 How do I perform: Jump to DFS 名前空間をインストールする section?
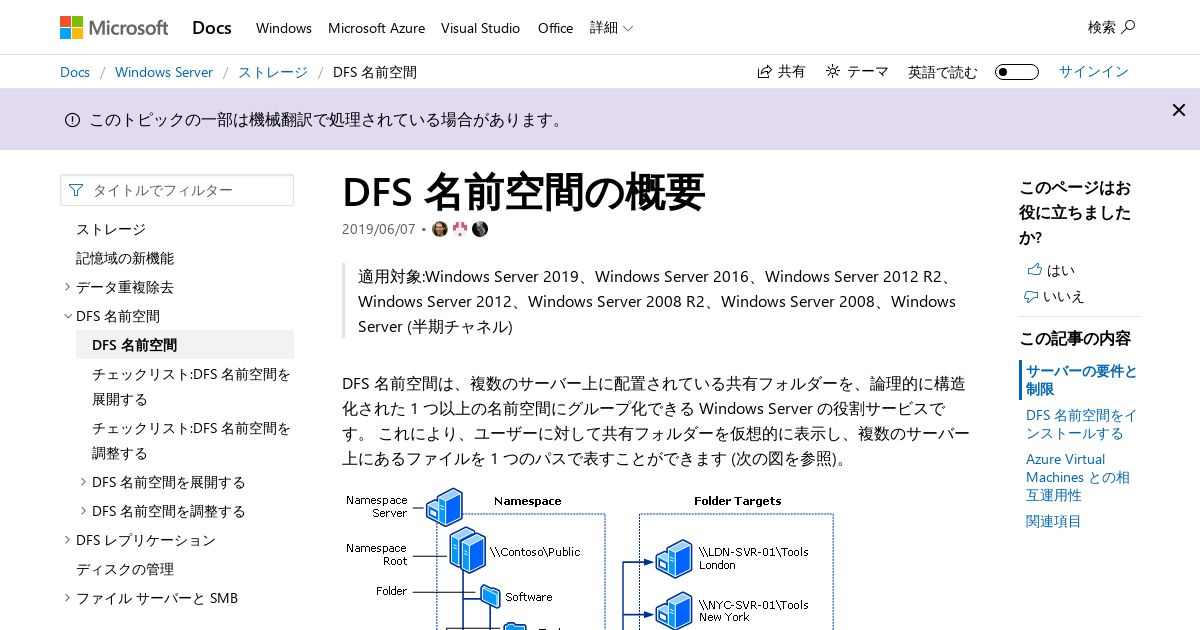1081,424
